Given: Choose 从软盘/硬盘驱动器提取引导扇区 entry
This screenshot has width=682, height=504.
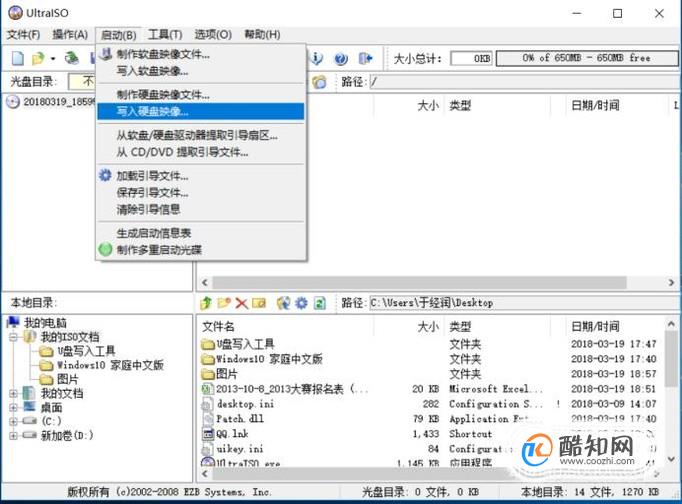Looking at the screenshot, I should tap(201, 136).
